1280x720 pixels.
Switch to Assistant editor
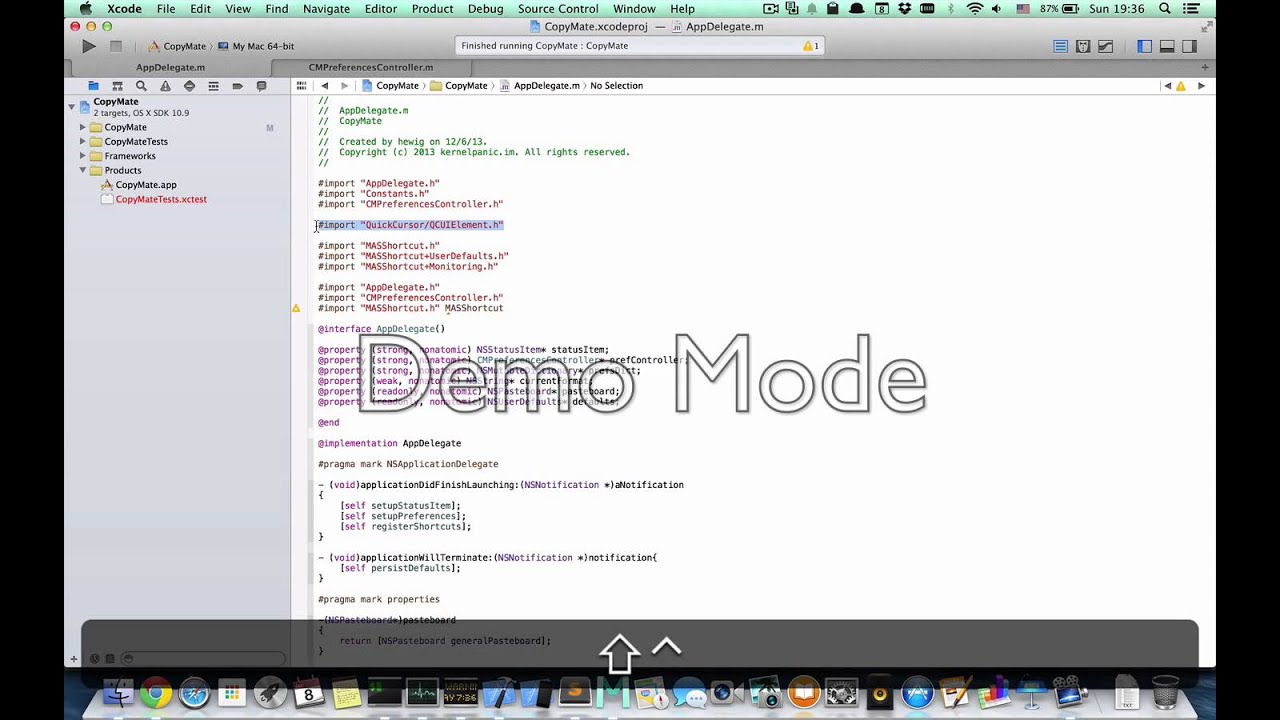[1083, 46]
